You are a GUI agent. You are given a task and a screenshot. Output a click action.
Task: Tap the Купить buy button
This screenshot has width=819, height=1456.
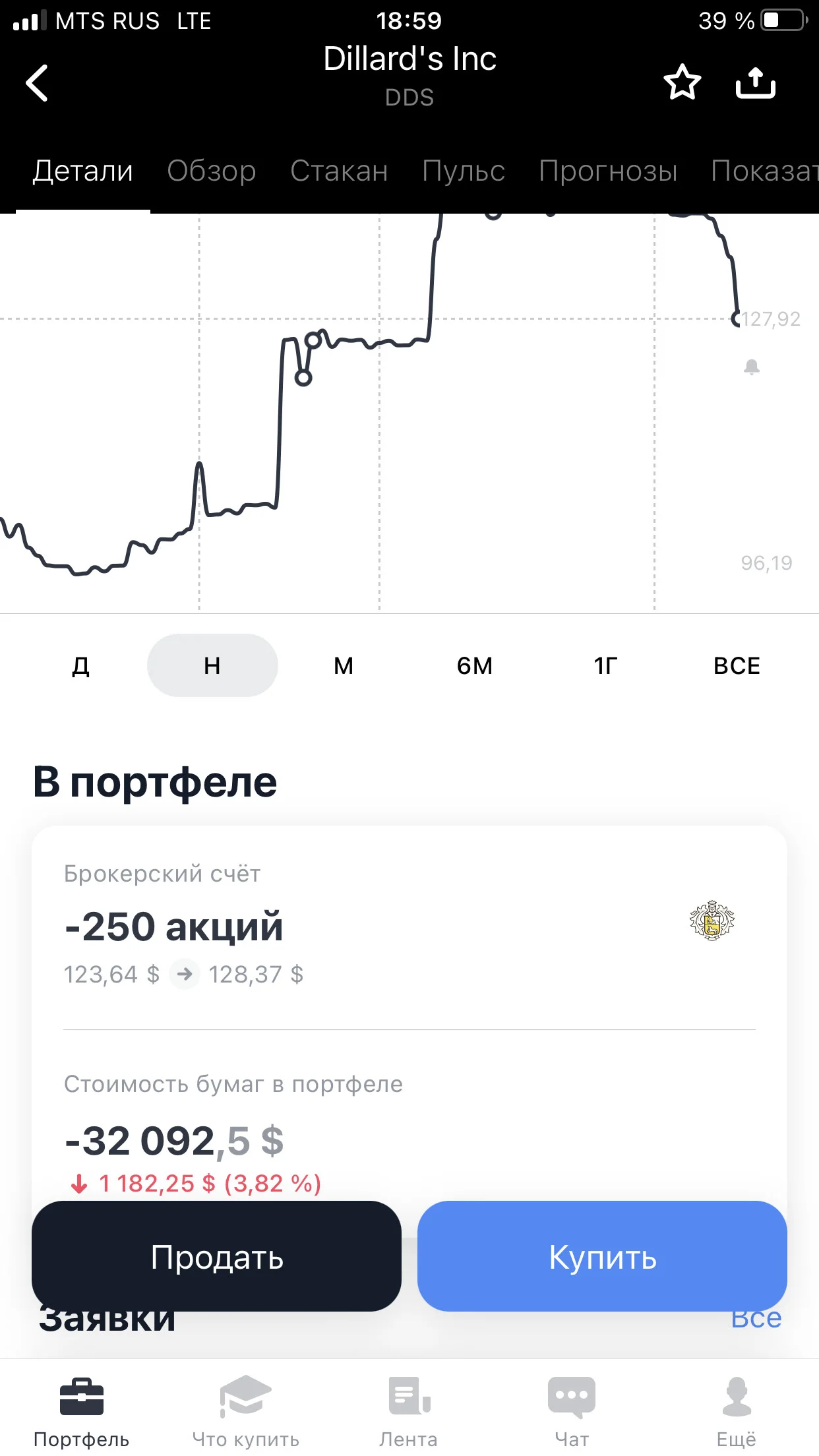pyautogui.click(x=602, y=1256)
